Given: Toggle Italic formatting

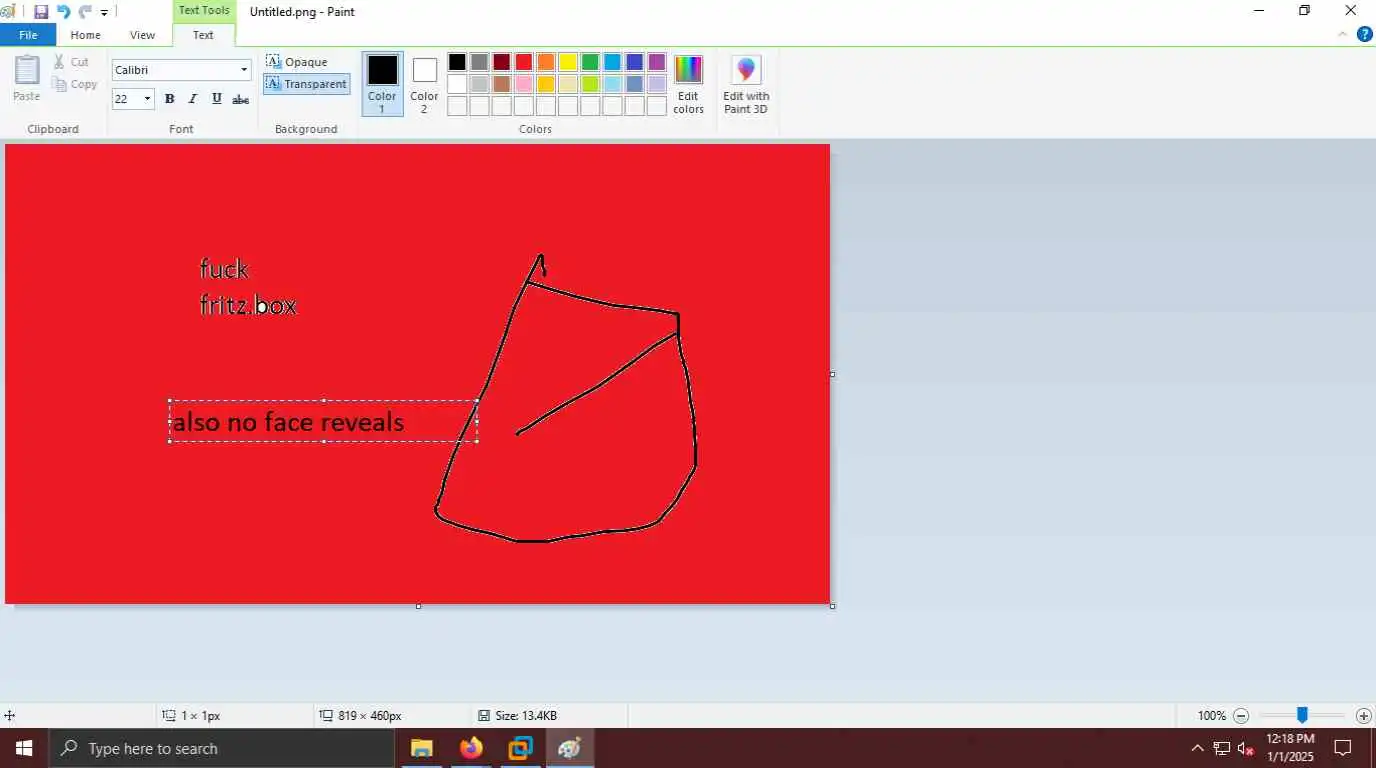Looking at the screenshot, I should (193, 99).
